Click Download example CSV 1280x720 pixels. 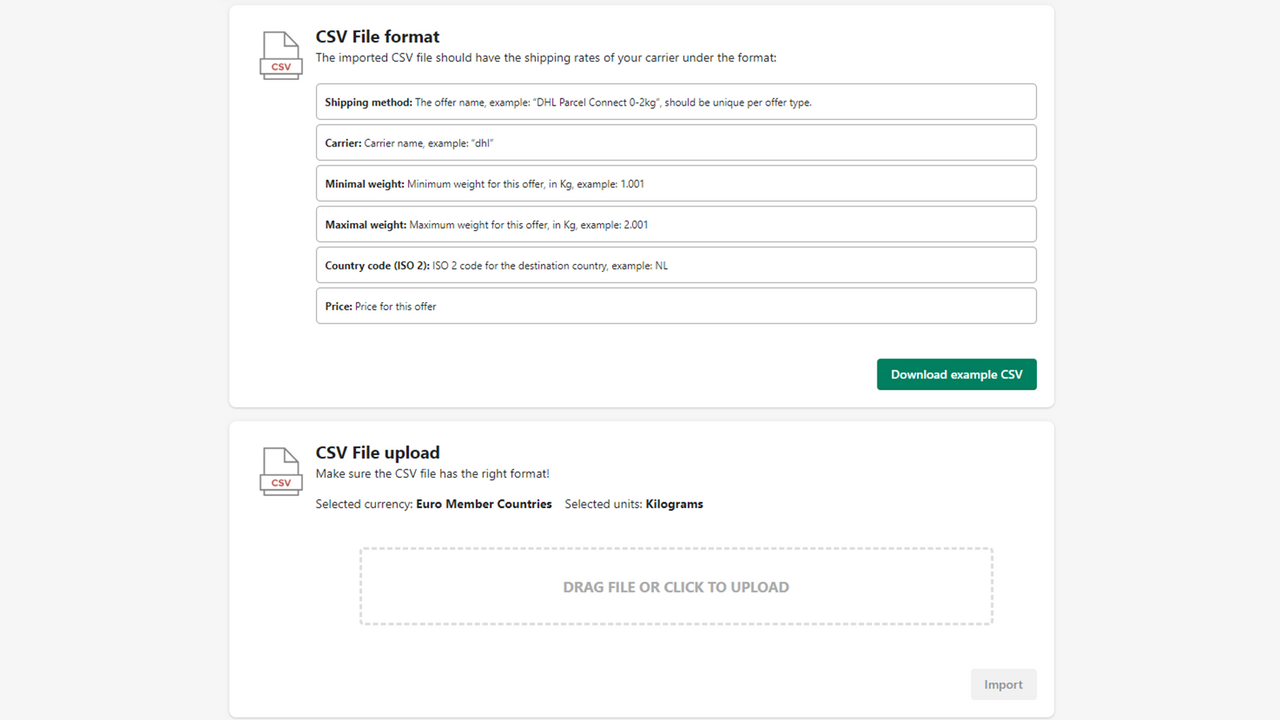click(x=956, y=373)
